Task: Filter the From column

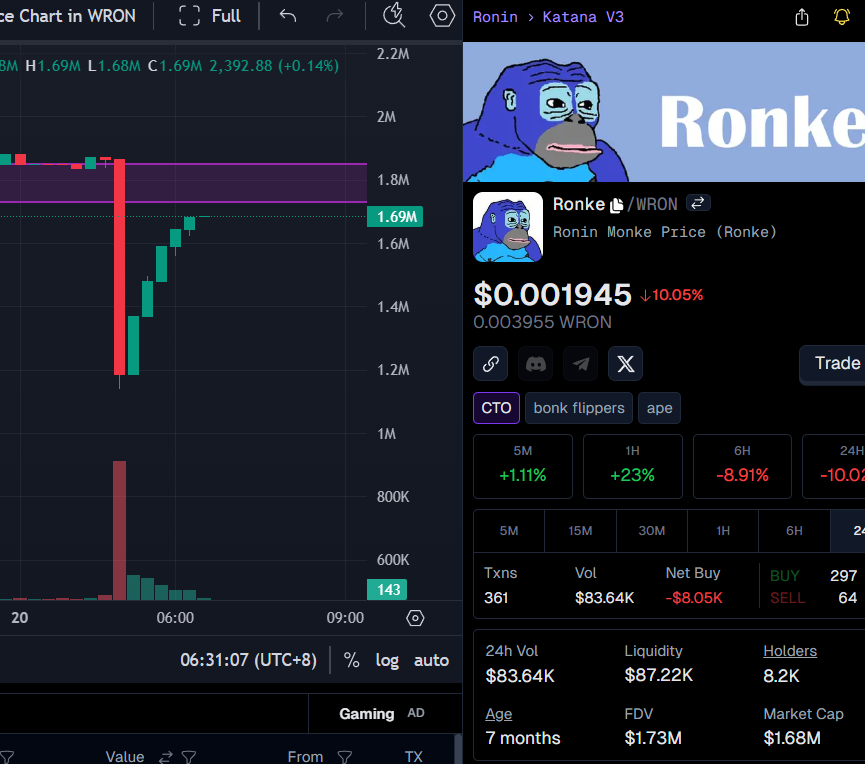Action: click(x=345, y=757)
